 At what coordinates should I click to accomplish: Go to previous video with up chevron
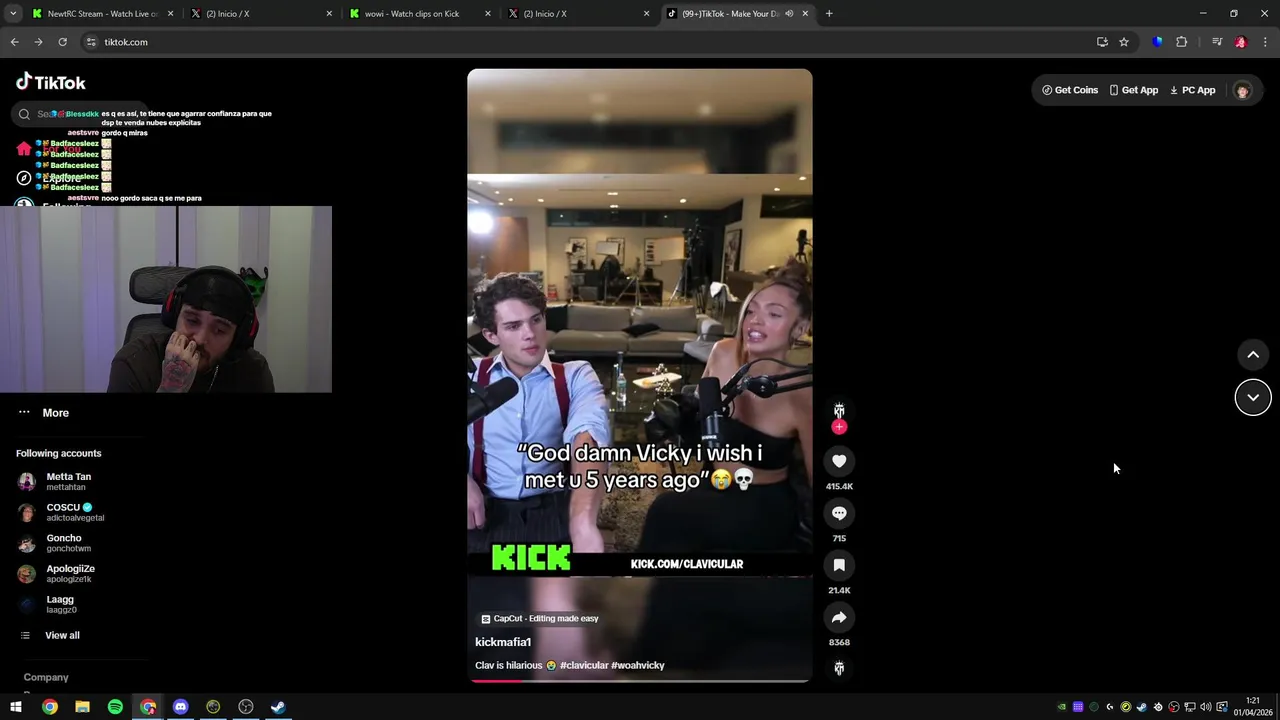[1253, 355]
